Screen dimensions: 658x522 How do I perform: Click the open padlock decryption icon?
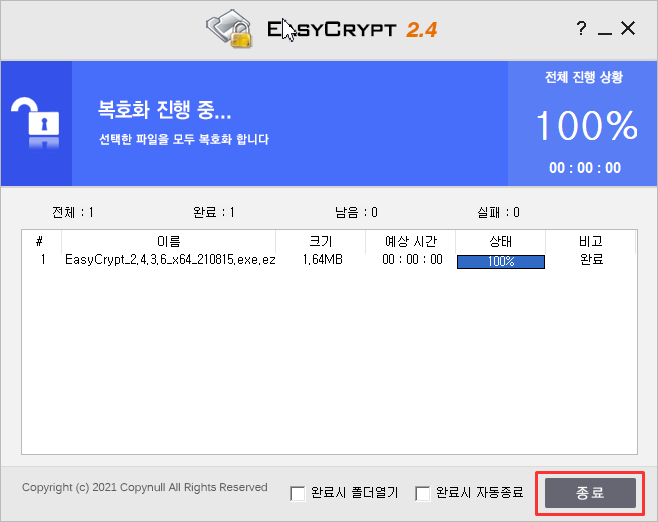point(35,123)
